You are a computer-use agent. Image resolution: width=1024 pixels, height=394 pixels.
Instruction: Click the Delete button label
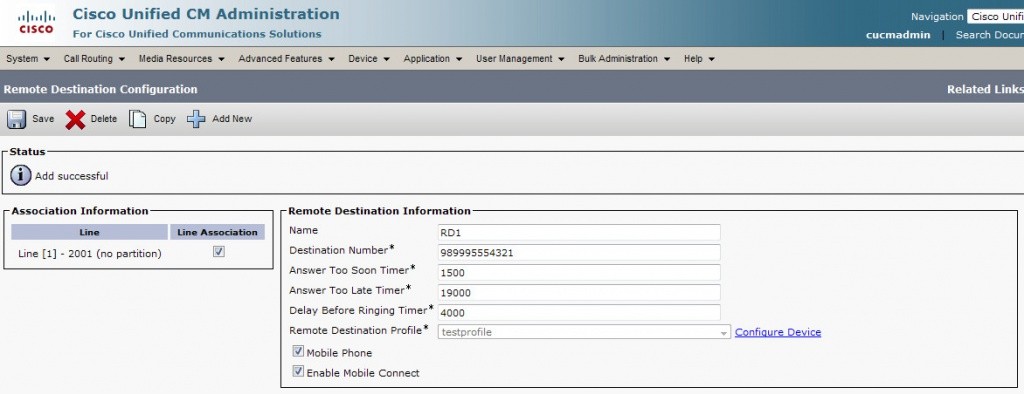[104, 119]
